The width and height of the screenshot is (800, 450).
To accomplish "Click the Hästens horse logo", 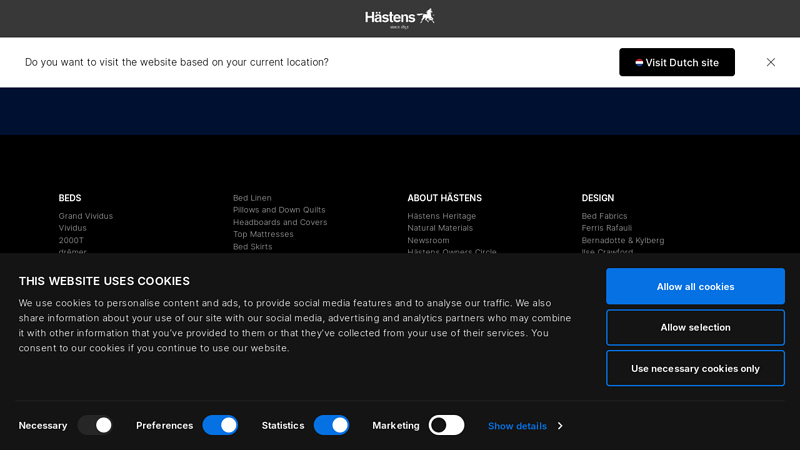I will pos(399,18).
